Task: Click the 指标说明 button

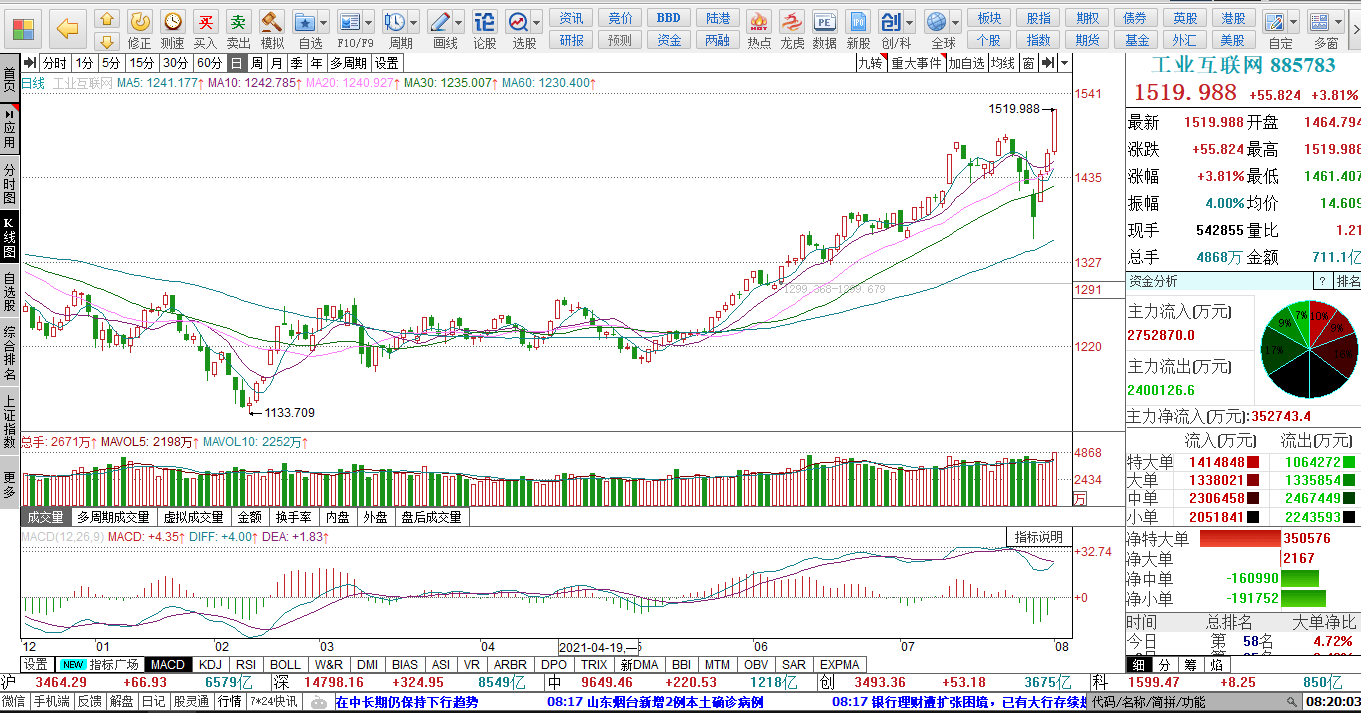Action: click(x=1039, y=537)
